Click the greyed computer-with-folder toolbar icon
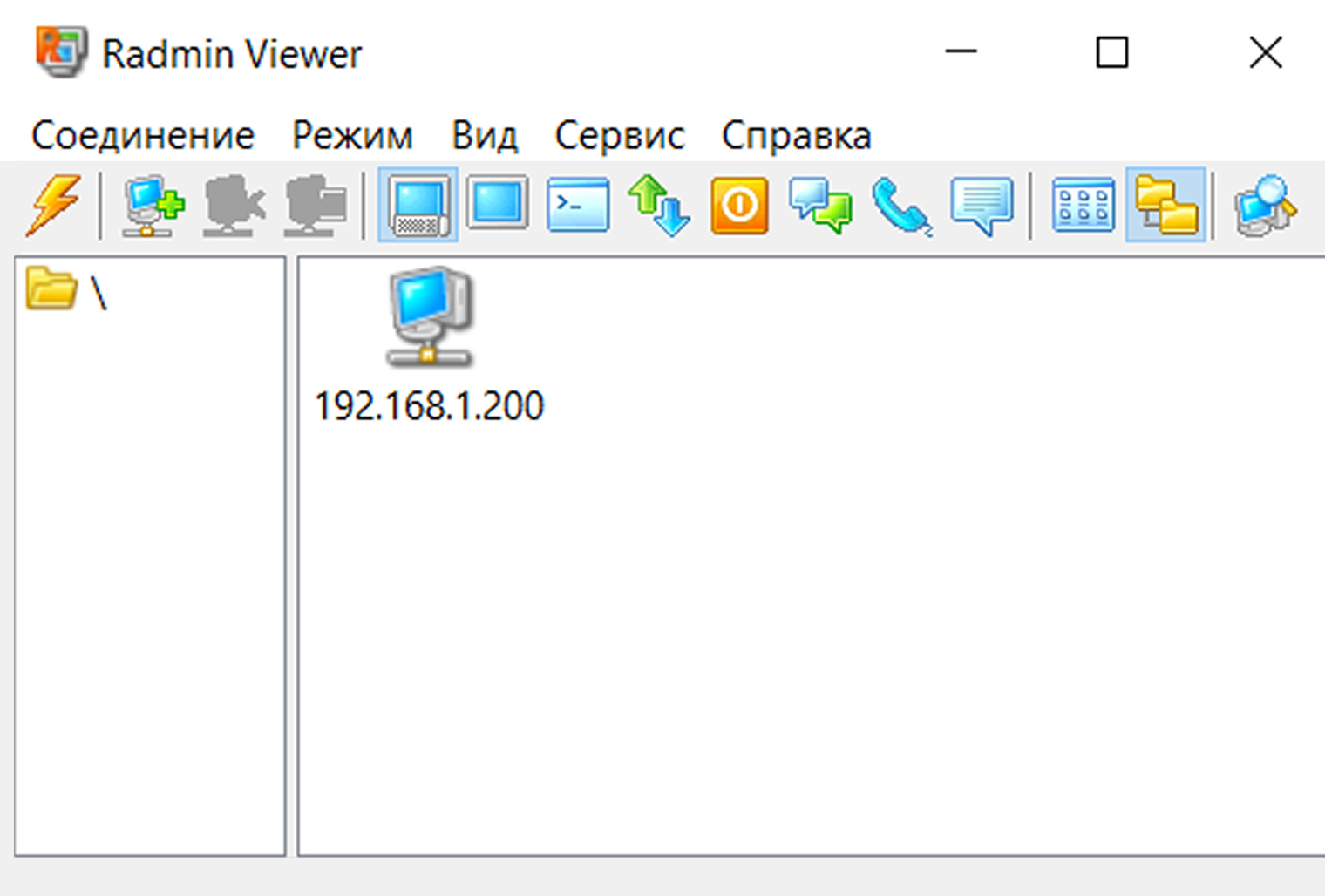 [315, 206]
